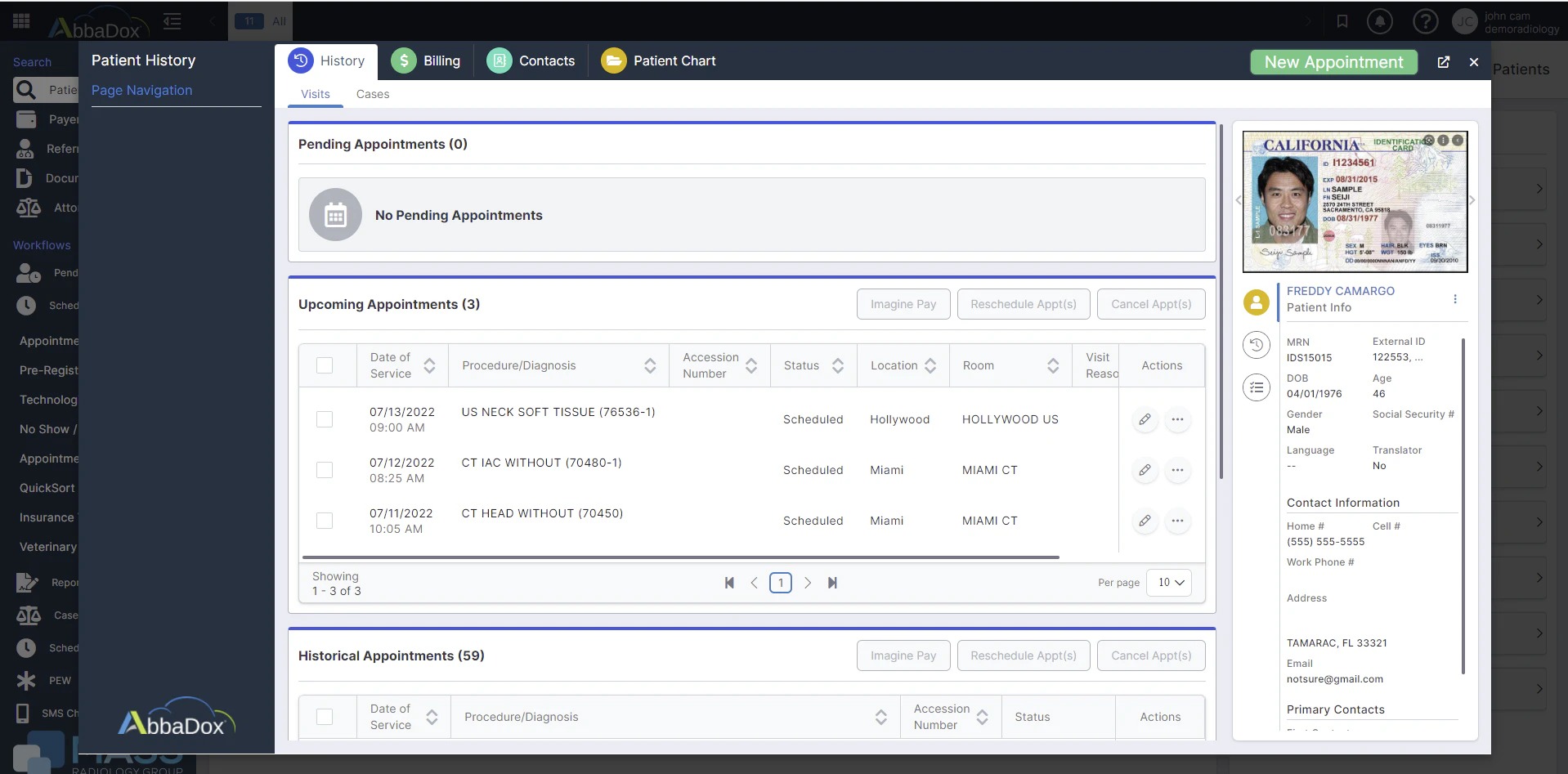Switch to the Cases tab

pyautogui.click(x=373, y=94)
